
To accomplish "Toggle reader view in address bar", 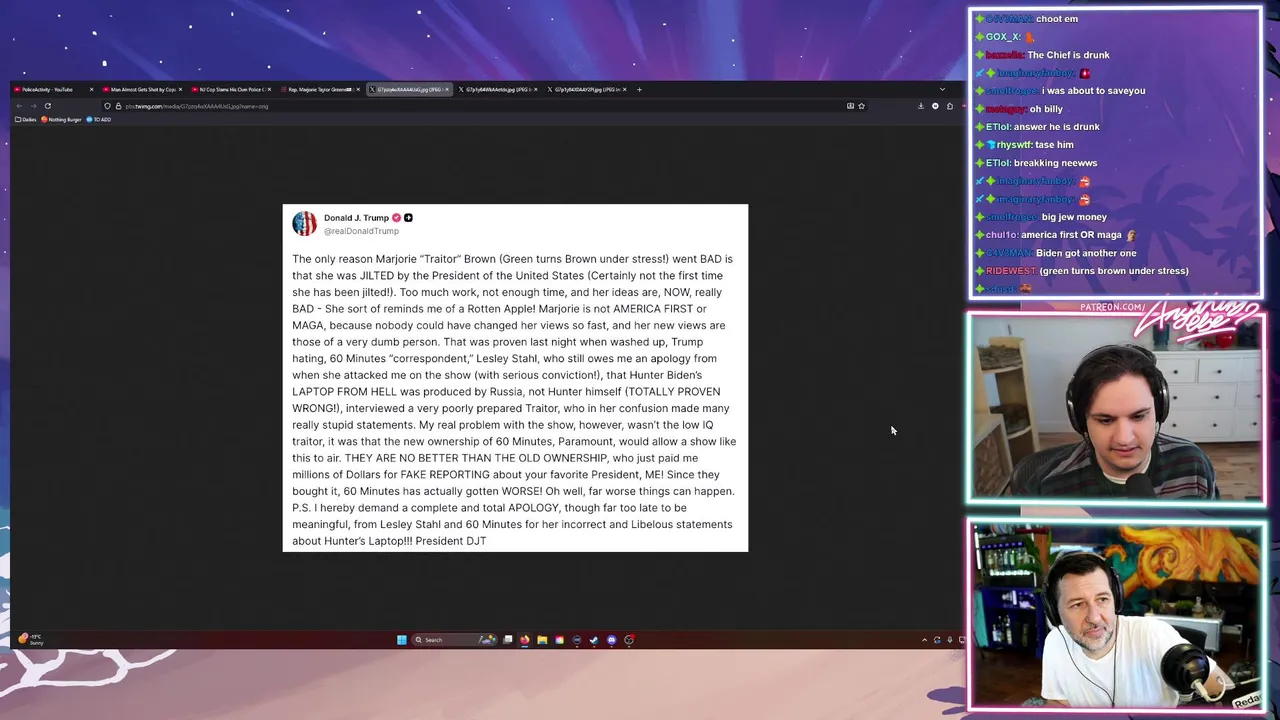I will coord(850,106).
